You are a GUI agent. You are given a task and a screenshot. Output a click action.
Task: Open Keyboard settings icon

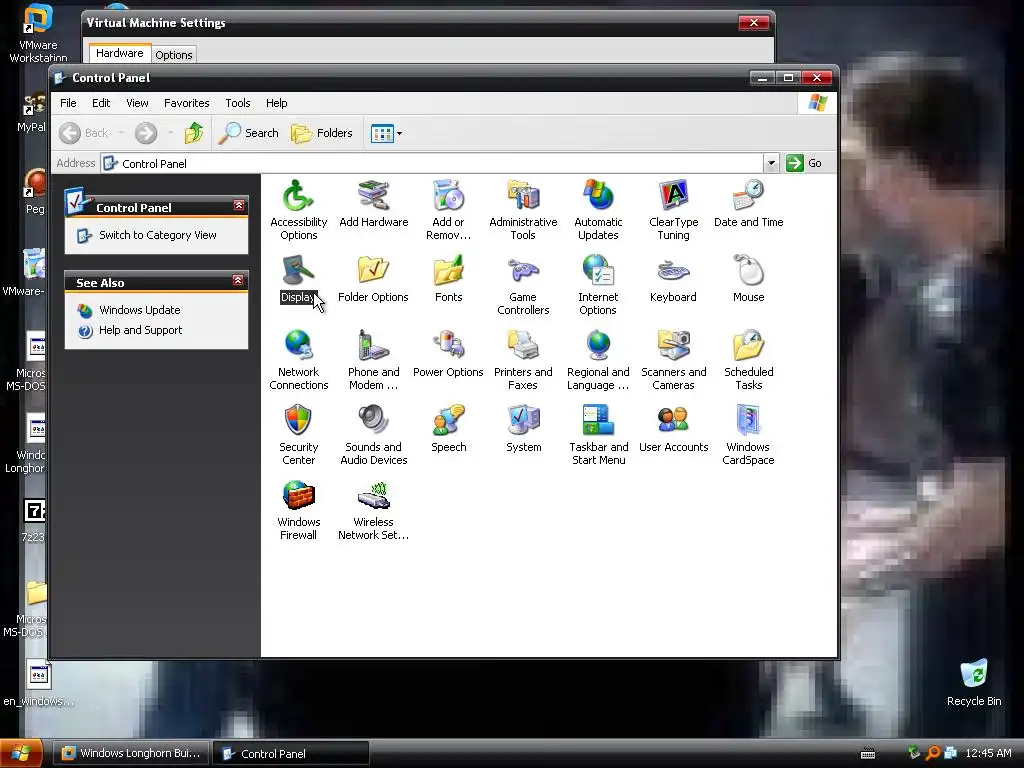point(673,279)
